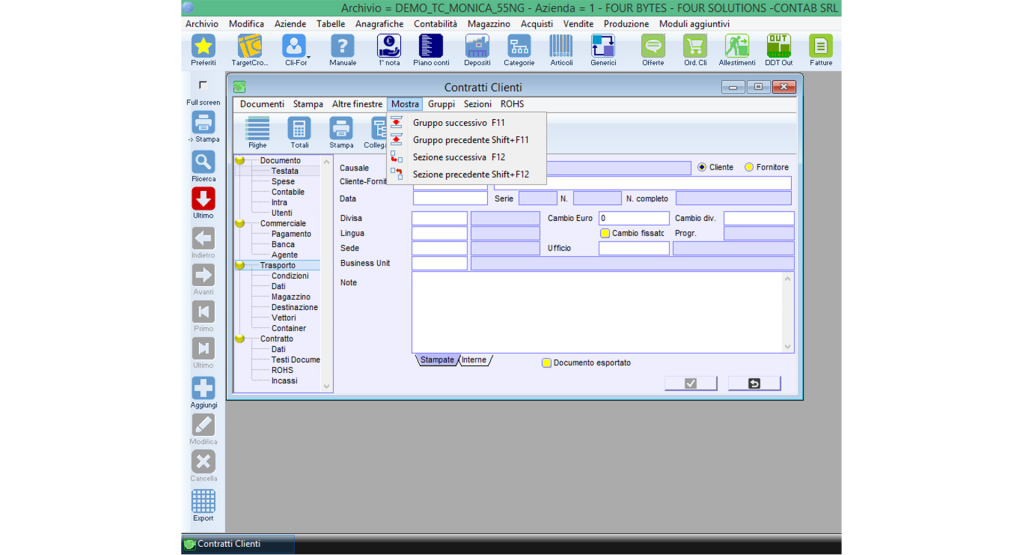This screenshot has height=555, width=1024.
Task: Open Generici toolbar icon
Action: (x=603, y=47)
